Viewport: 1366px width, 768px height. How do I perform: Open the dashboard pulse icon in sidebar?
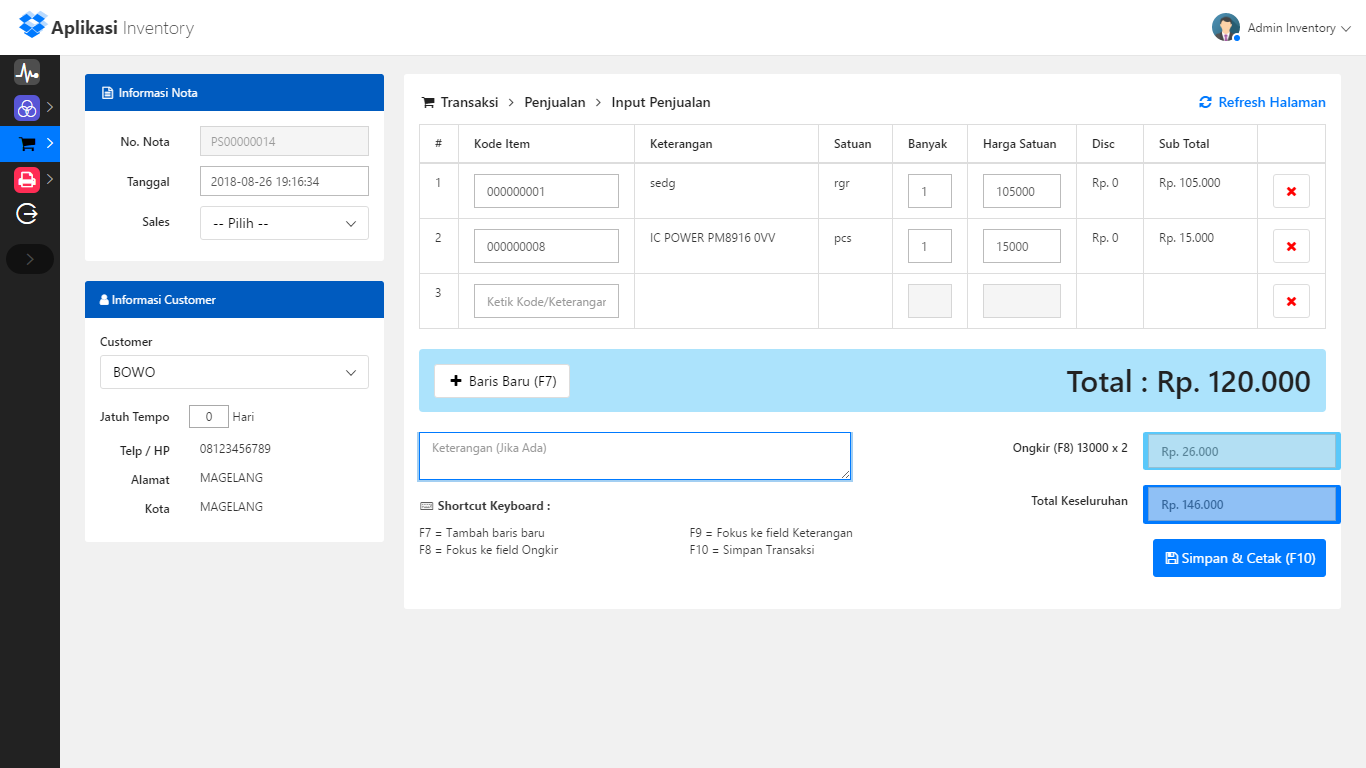coord(27,72)
